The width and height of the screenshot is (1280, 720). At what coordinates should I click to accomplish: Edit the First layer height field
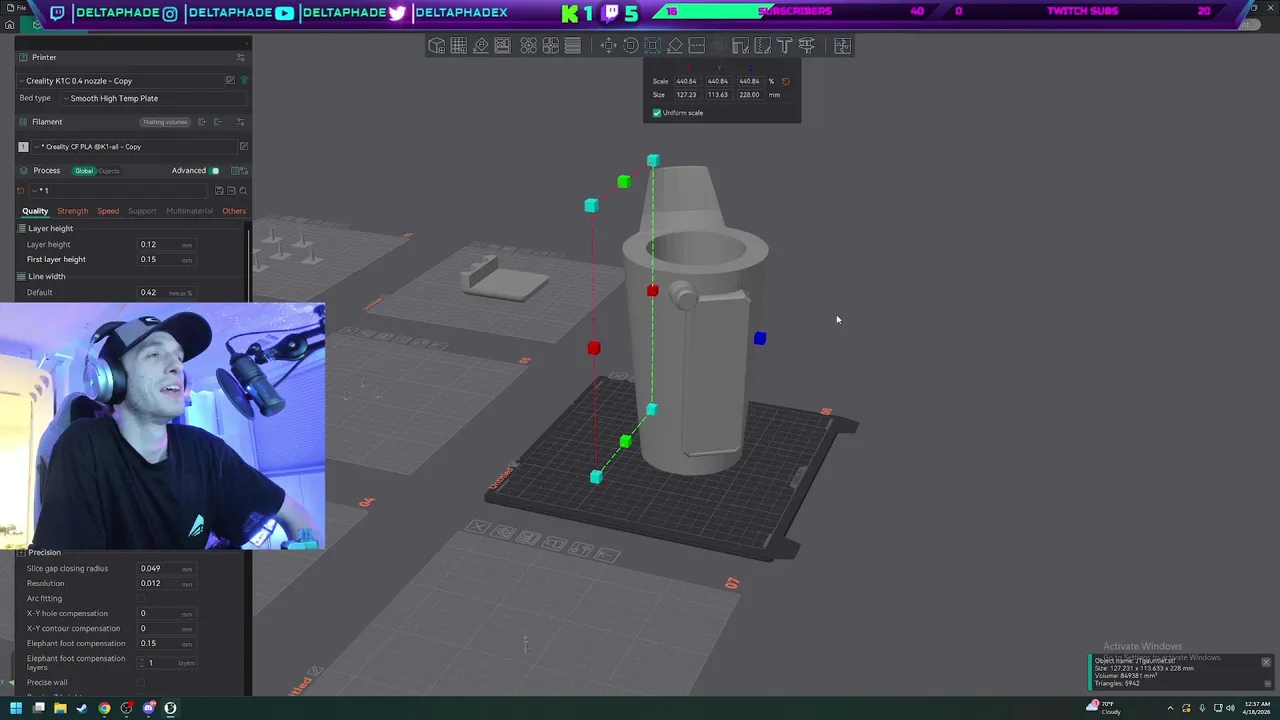click(x=166, y=259)
